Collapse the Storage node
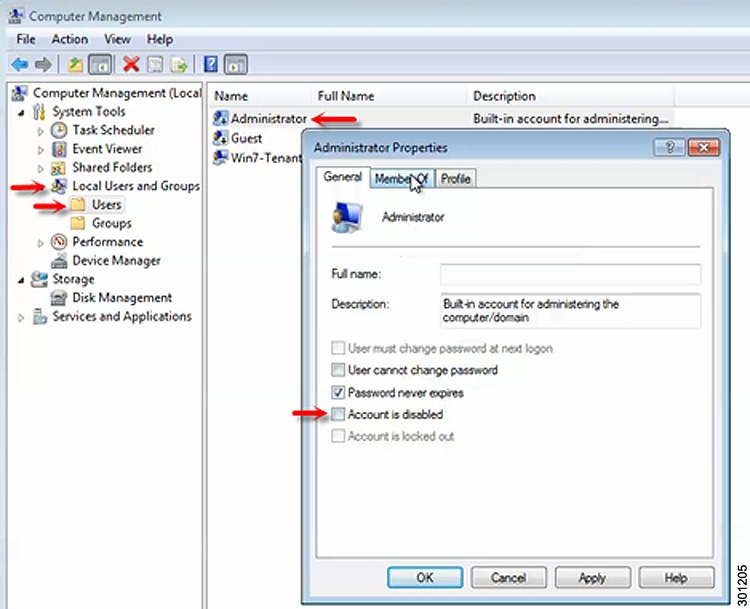 tap(21, 281)
